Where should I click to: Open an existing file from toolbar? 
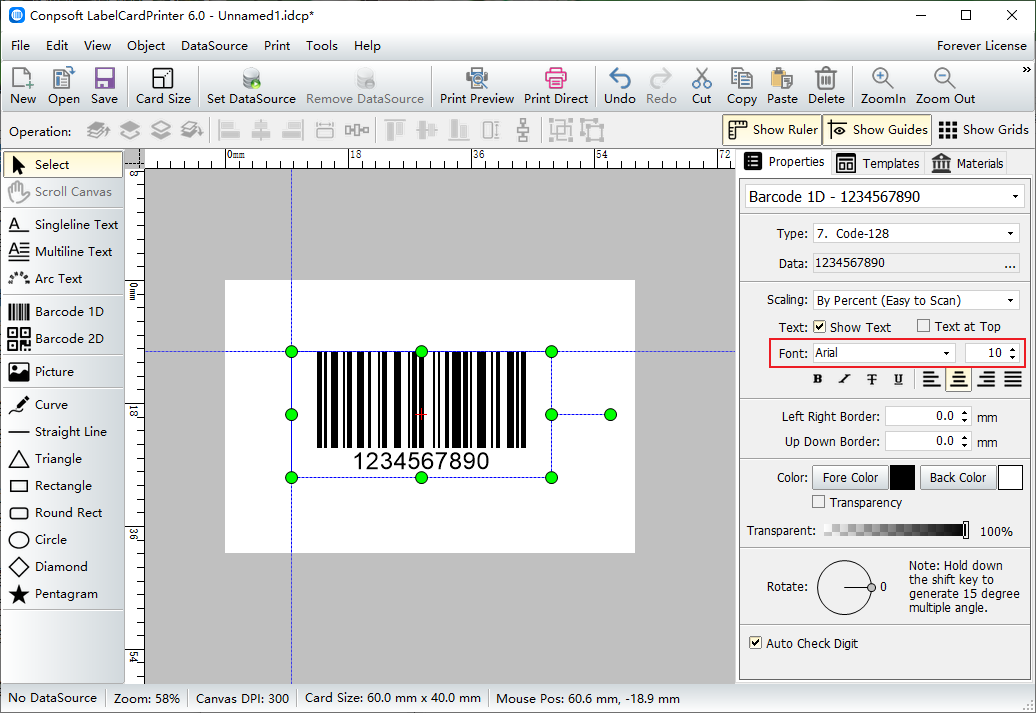point(63,86)
